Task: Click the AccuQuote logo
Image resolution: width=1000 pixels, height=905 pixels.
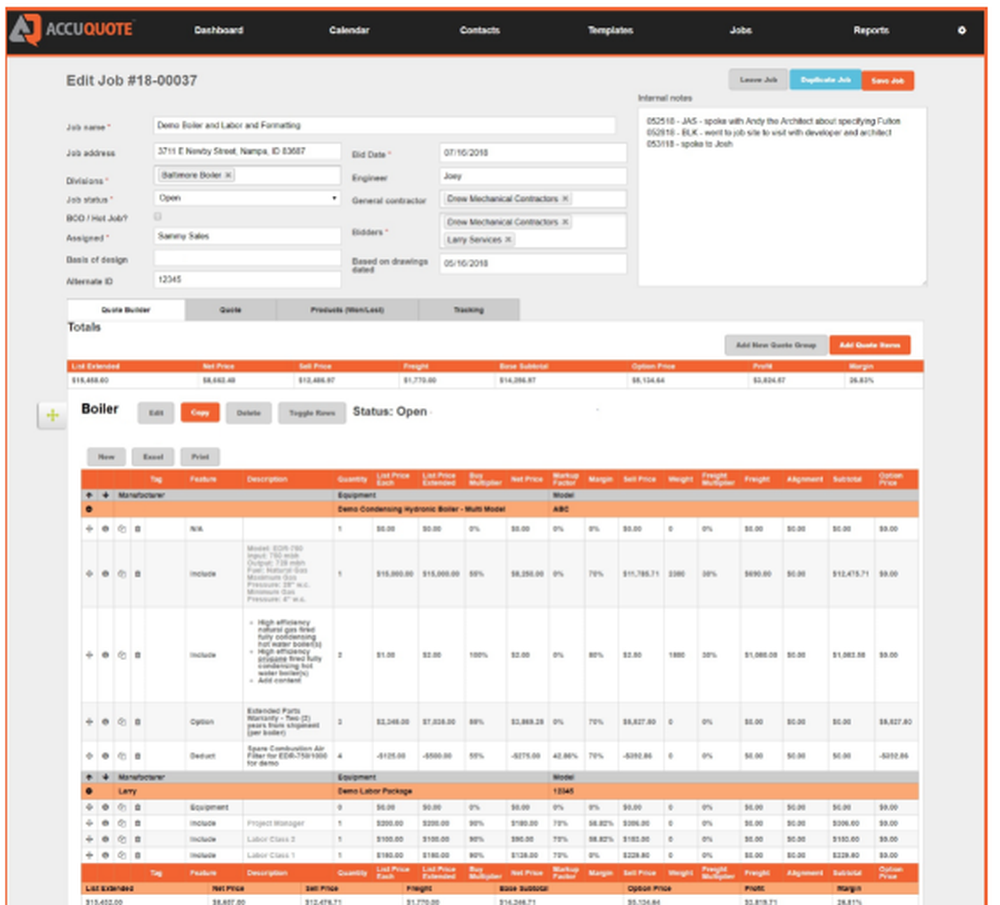Action: click(72, 29)
